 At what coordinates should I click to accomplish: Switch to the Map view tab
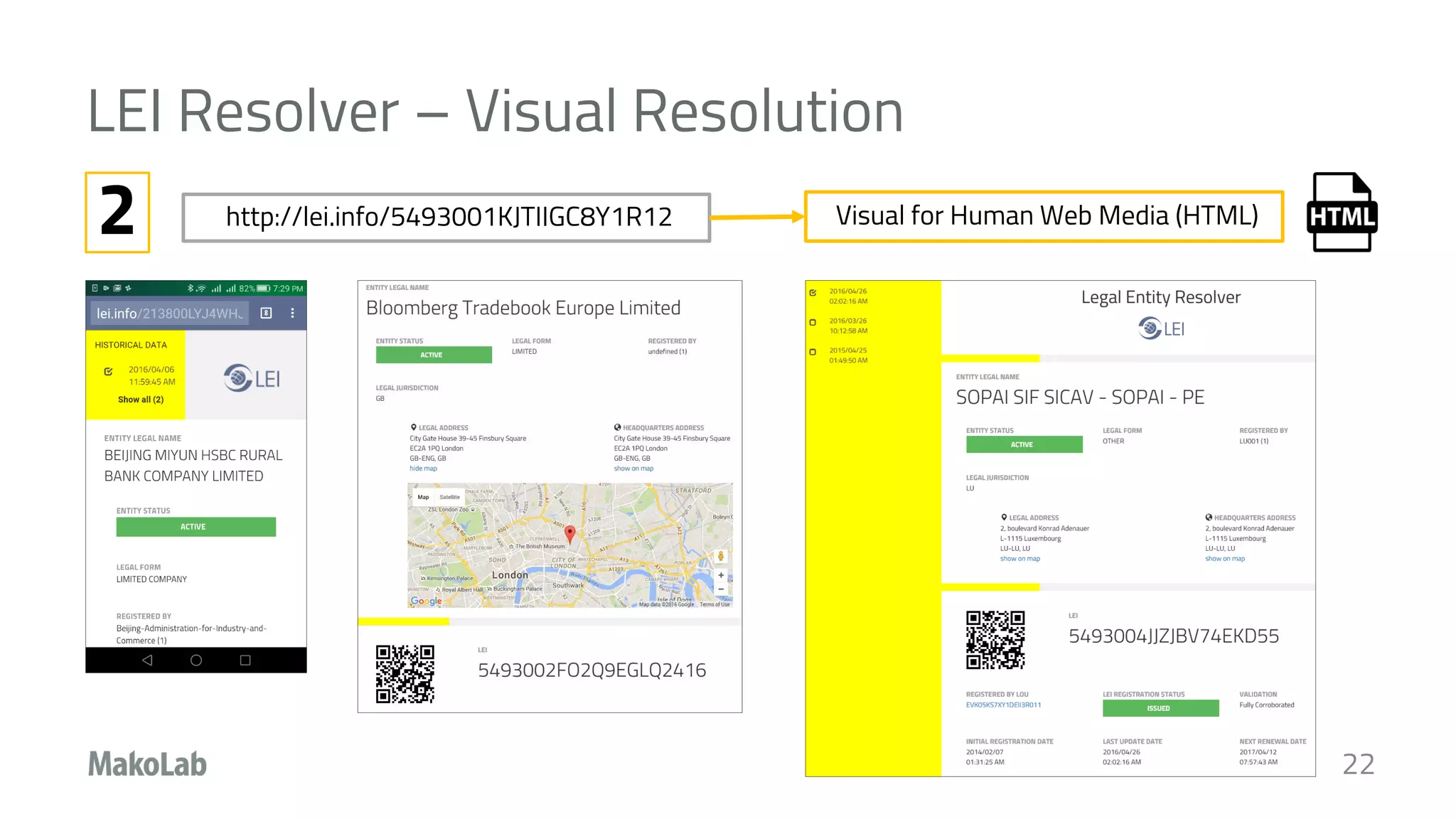(x=423, y=497)
